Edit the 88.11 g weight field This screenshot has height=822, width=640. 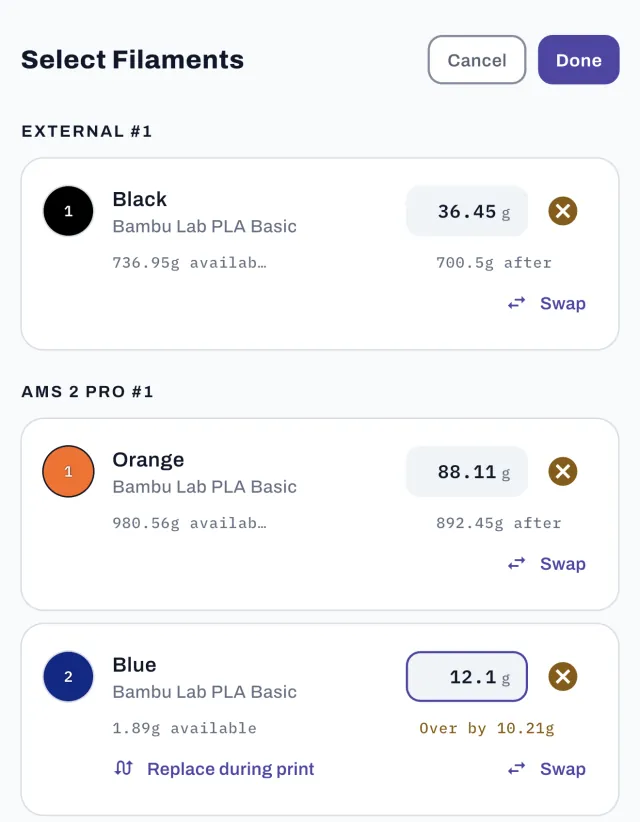click(467, 471)
